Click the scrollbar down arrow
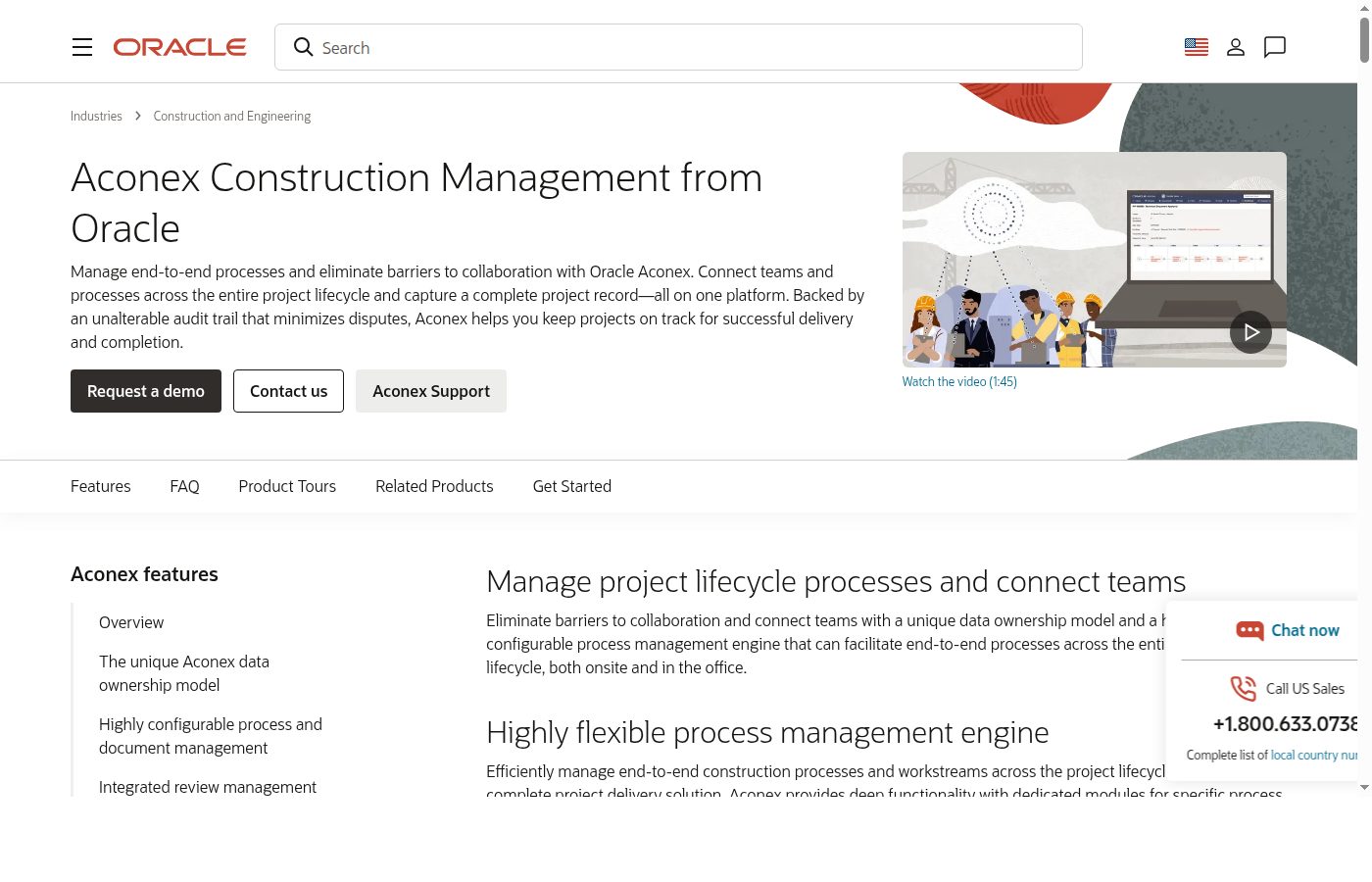1372x882 pixels. point(1364,787)
